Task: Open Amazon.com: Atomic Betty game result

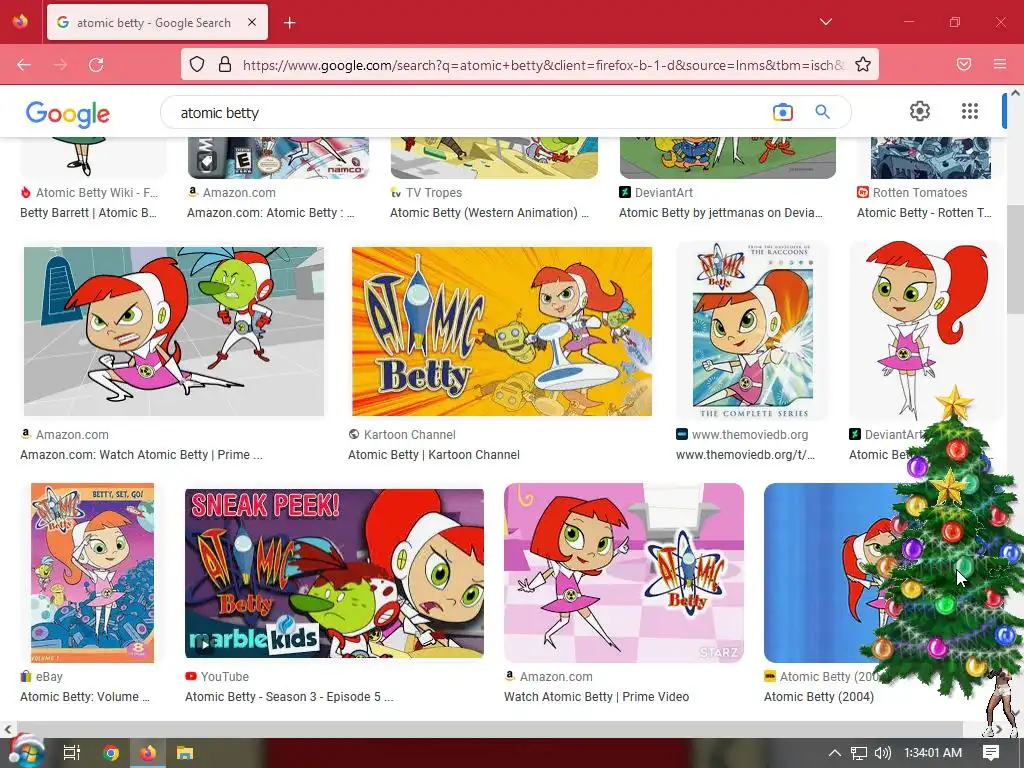Action: (270, 212)
